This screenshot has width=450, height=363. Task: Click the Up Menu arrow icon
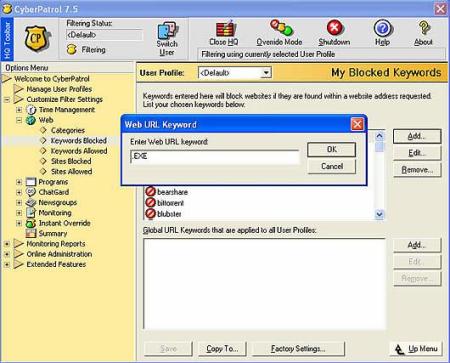click(x=400, y=349)
